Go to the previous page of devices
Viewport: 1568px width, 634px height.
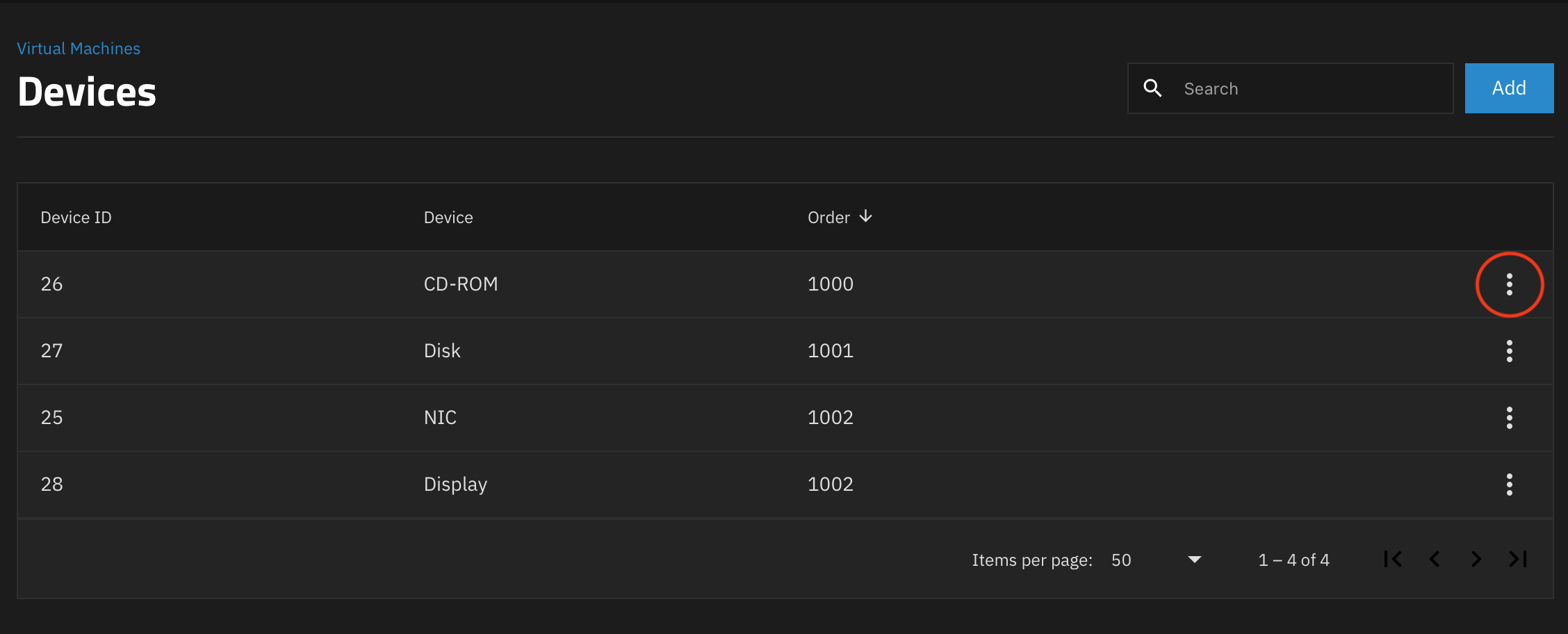coord(1435,559)
